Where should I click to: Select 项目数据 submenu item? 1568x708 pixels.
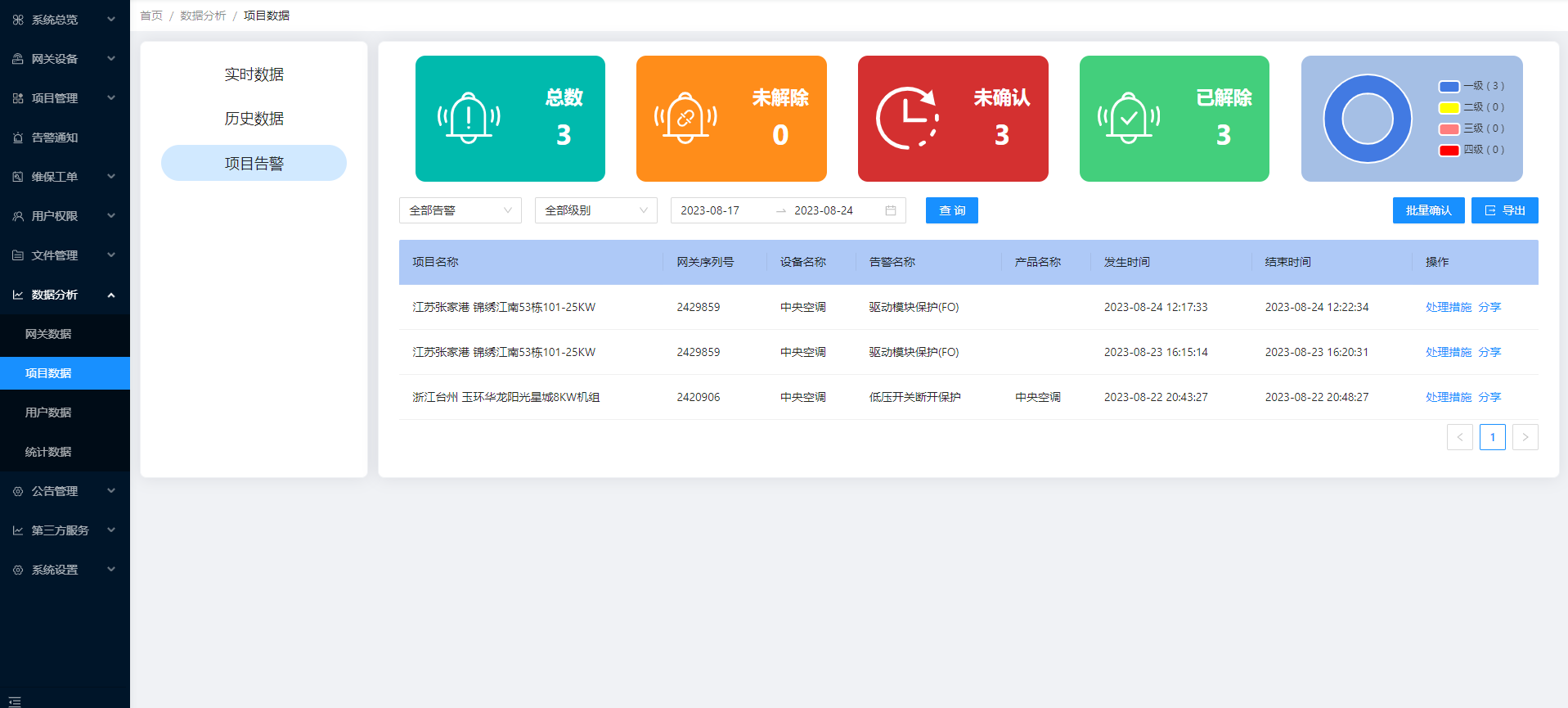[65, 373]
